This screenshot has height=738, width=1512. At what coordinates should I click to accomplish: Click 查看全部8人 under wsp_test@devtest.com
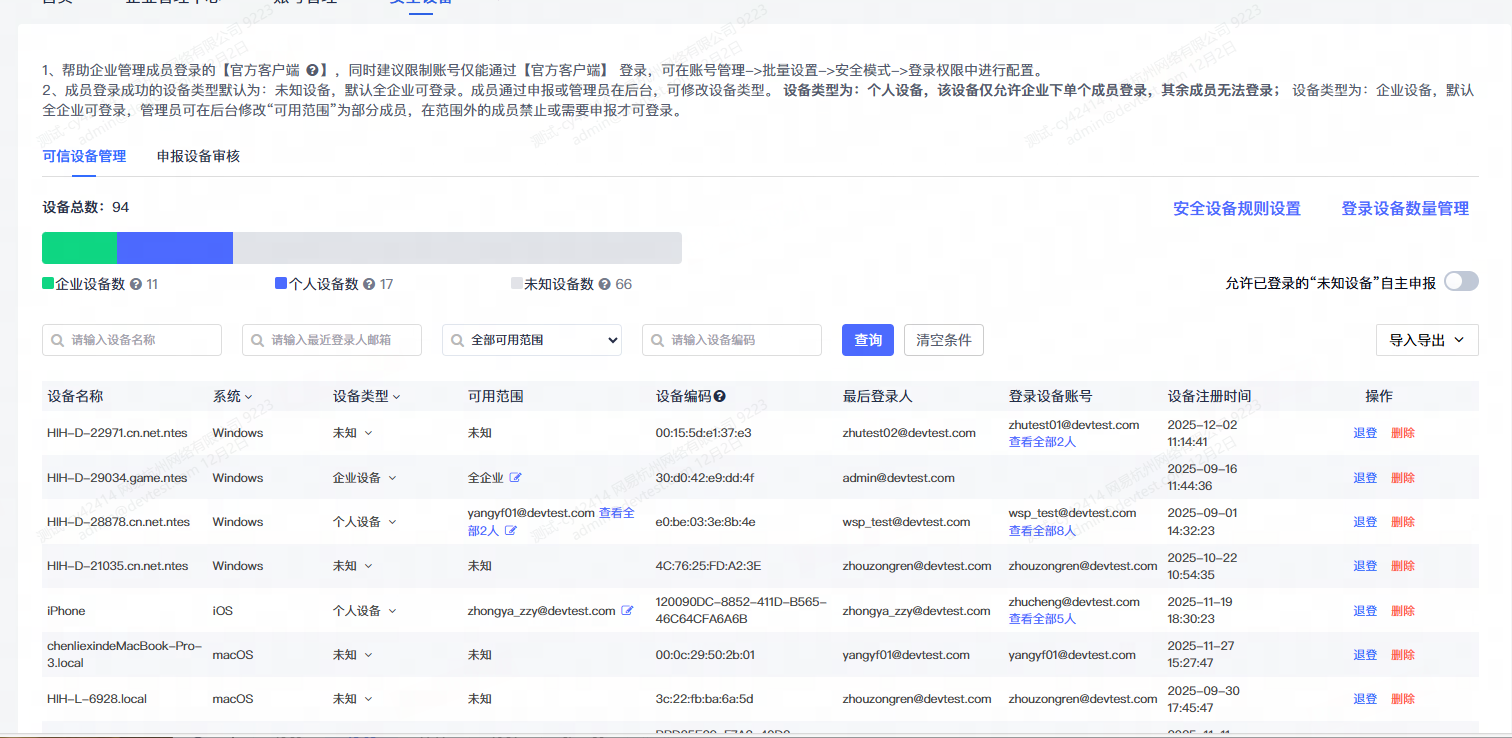[1042, 531]
